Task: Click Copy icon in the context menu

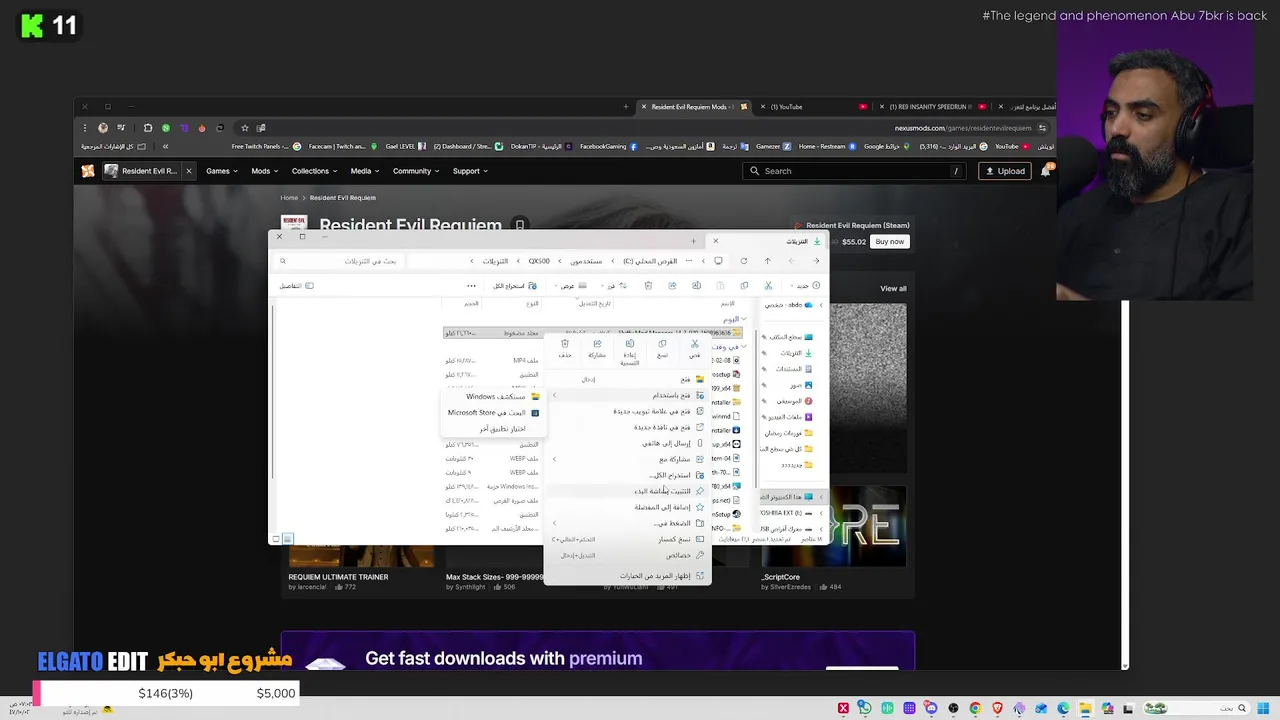Action: [x=662, y=344]
